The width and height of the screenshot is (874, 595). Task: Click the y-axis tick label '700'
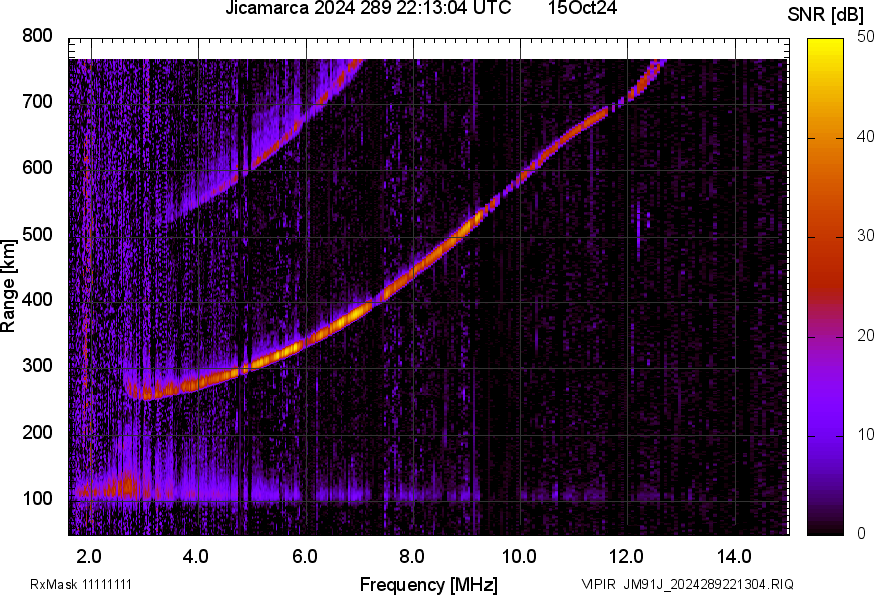coord(37,102)
